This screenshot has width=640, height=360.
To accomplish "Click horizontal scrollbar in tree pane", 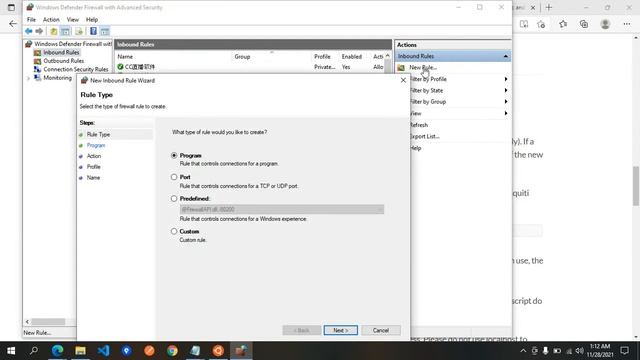I will [48, 322].
